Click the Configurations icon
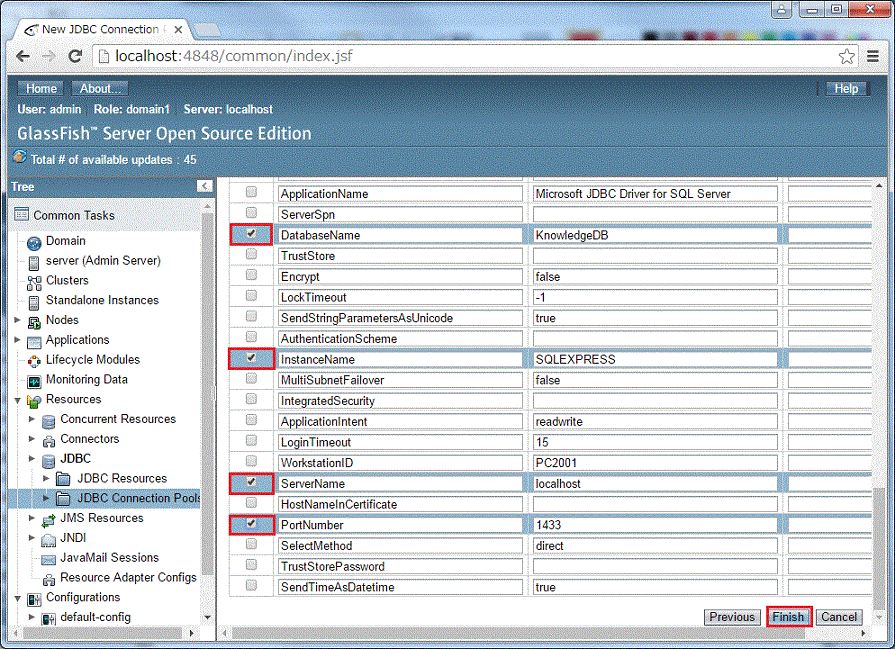895x649 pixels. (x=34, y=599)
